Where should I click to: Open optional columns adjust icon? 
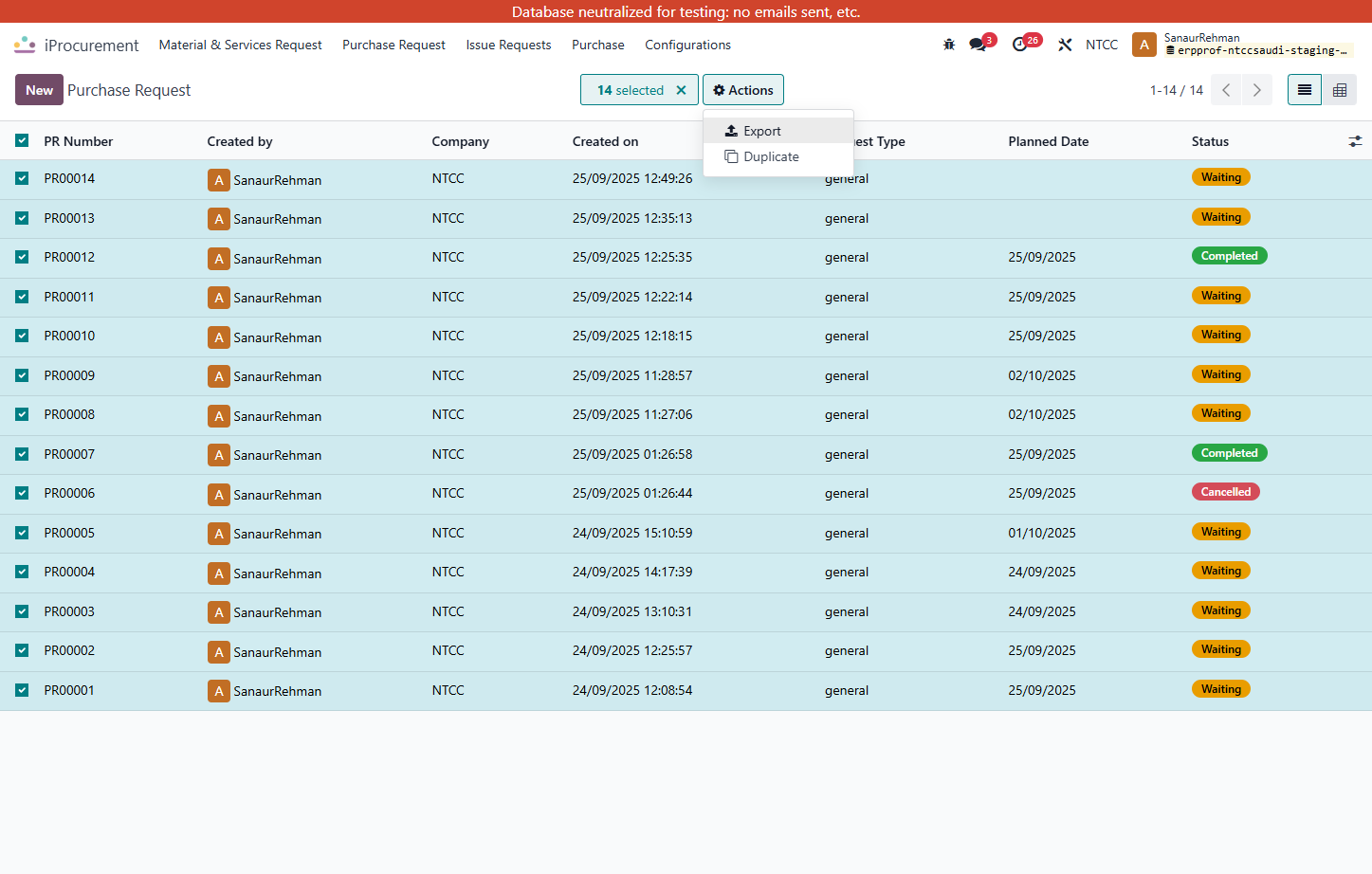point(1355,141)
